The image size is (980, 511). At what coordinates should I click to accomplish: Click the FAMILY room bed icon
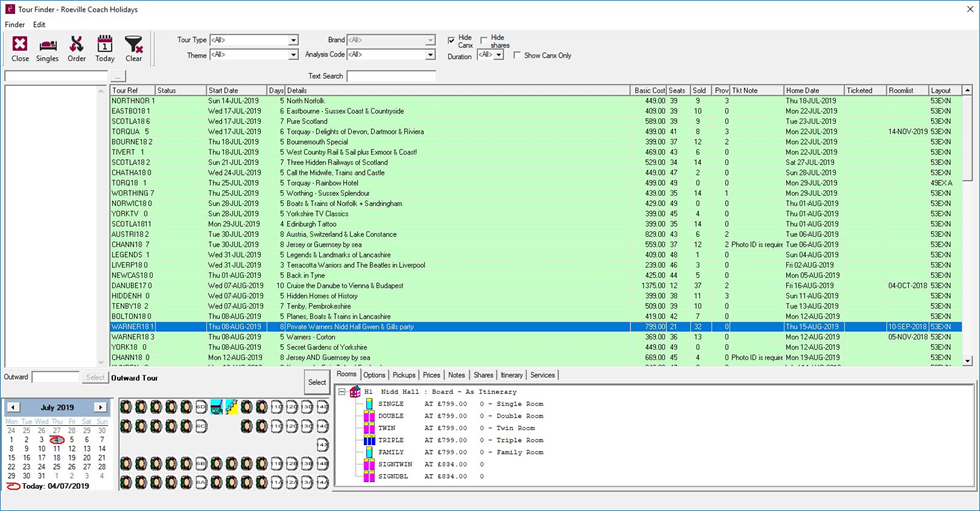point(369,452)
